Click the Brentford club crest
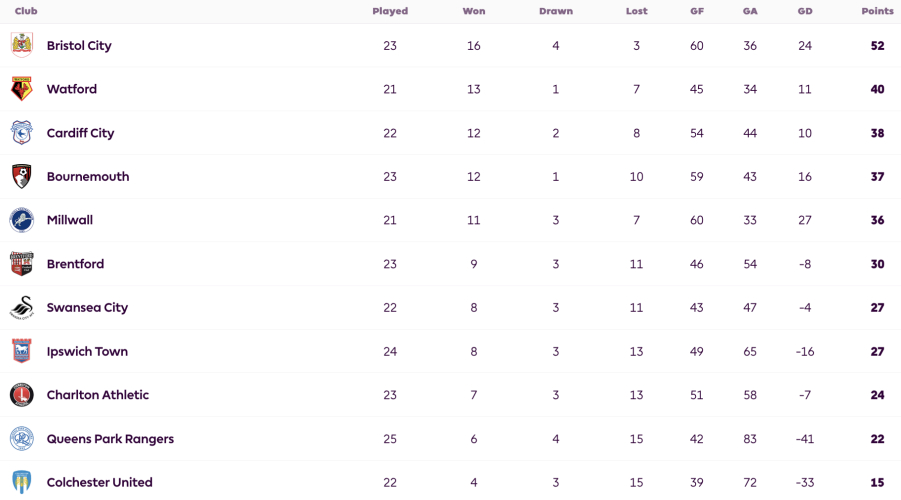901x500 pixels. 22,264
